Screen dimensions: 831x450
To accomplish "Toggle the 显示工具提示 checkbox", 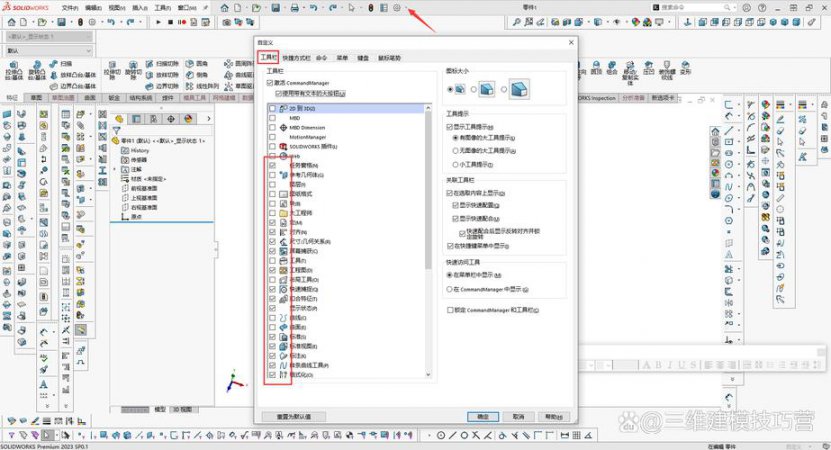I will [x=449, y=127].
